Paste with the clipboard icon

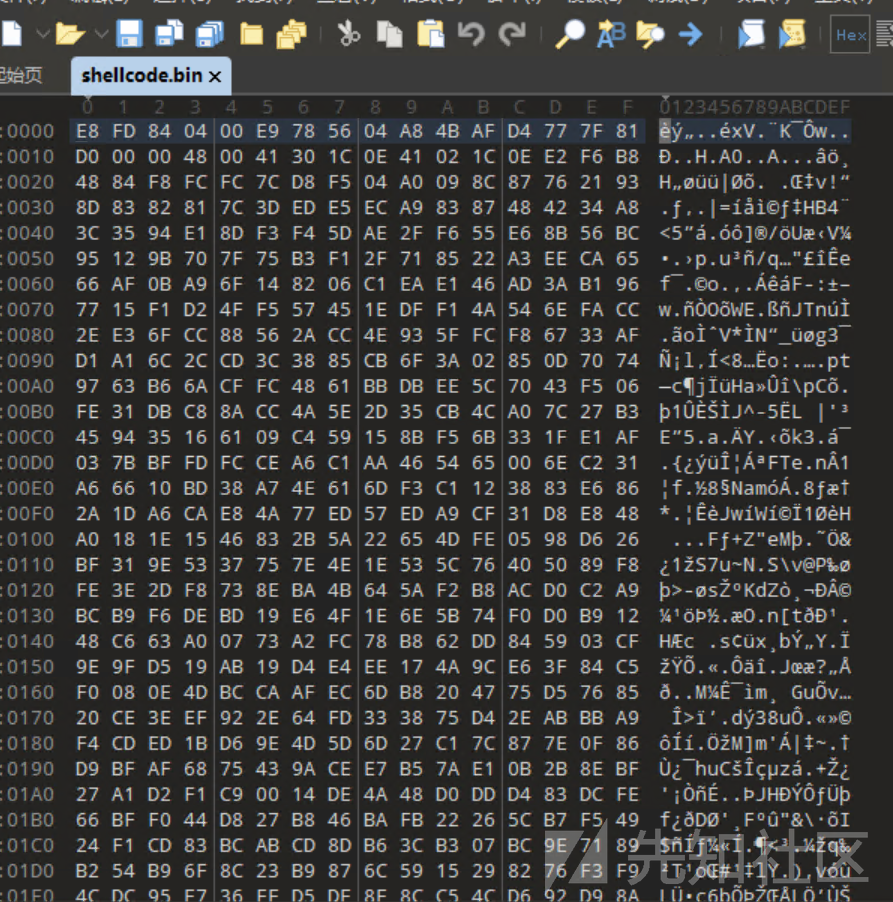pos(430,34)
